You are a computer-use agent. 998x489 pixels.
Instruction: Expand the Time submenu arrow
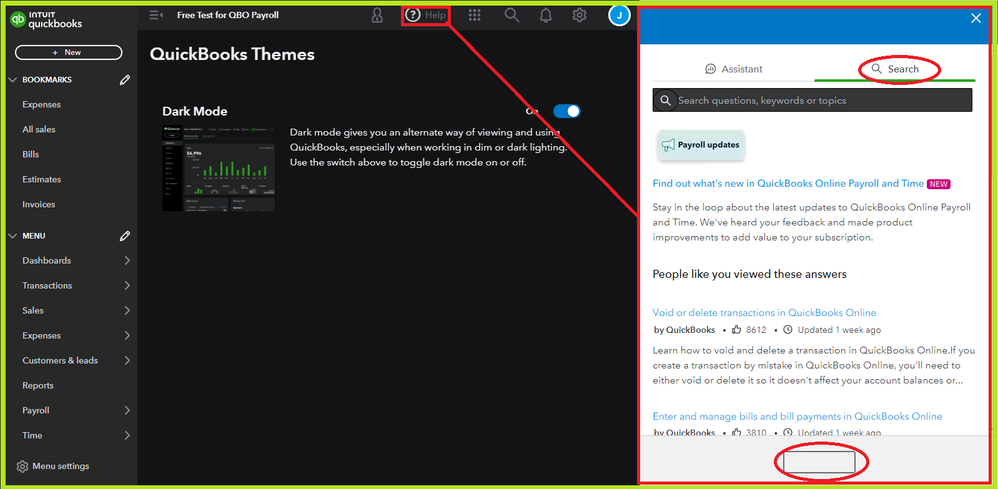click(127, 436)
